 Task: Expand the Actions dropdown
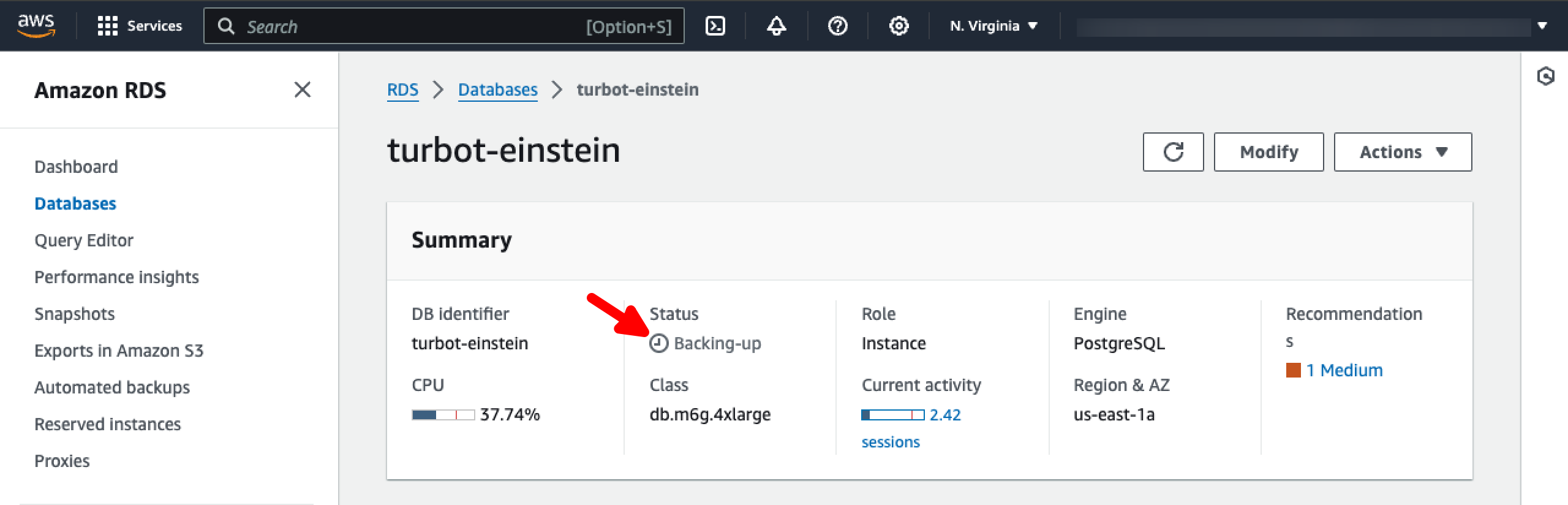pos(1403,151)
